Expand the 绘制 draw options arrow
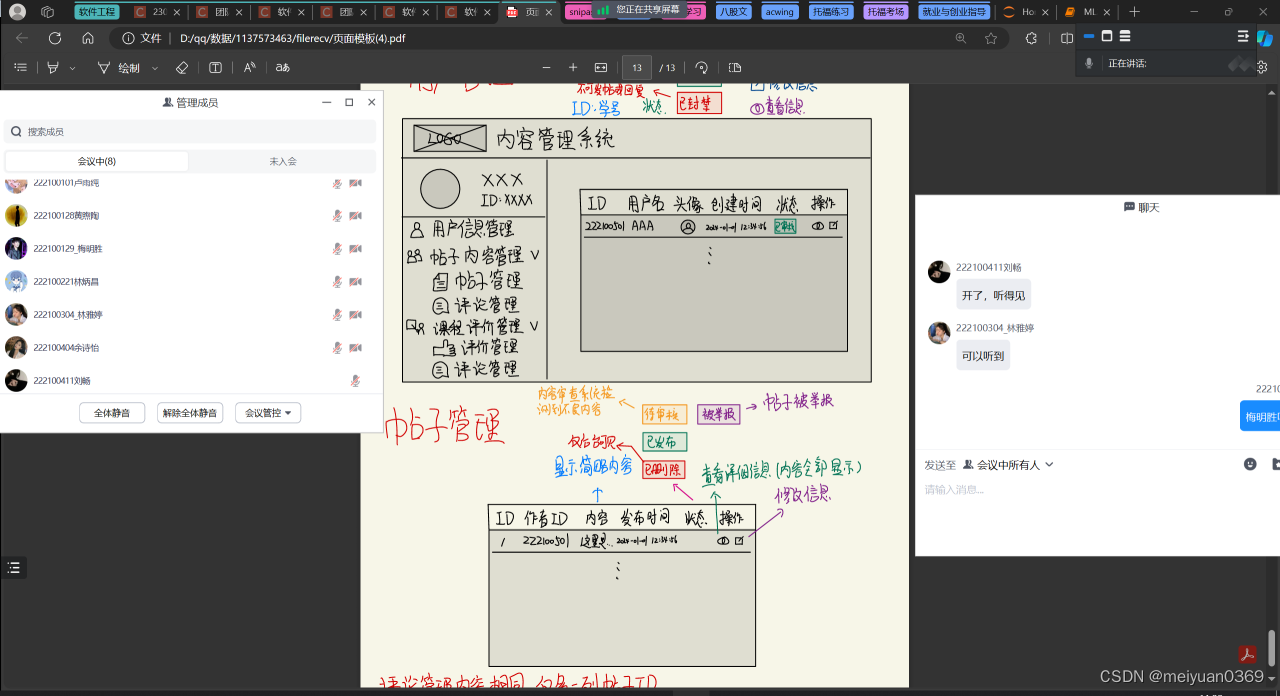The height and width of the screenshot is (696, 1280). (154, 68)
